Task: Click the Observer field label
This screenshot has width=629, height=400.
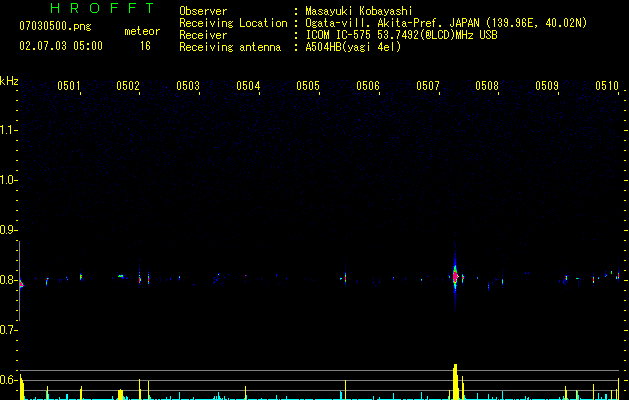Action: pyautogui.click(x=203, y=11)
